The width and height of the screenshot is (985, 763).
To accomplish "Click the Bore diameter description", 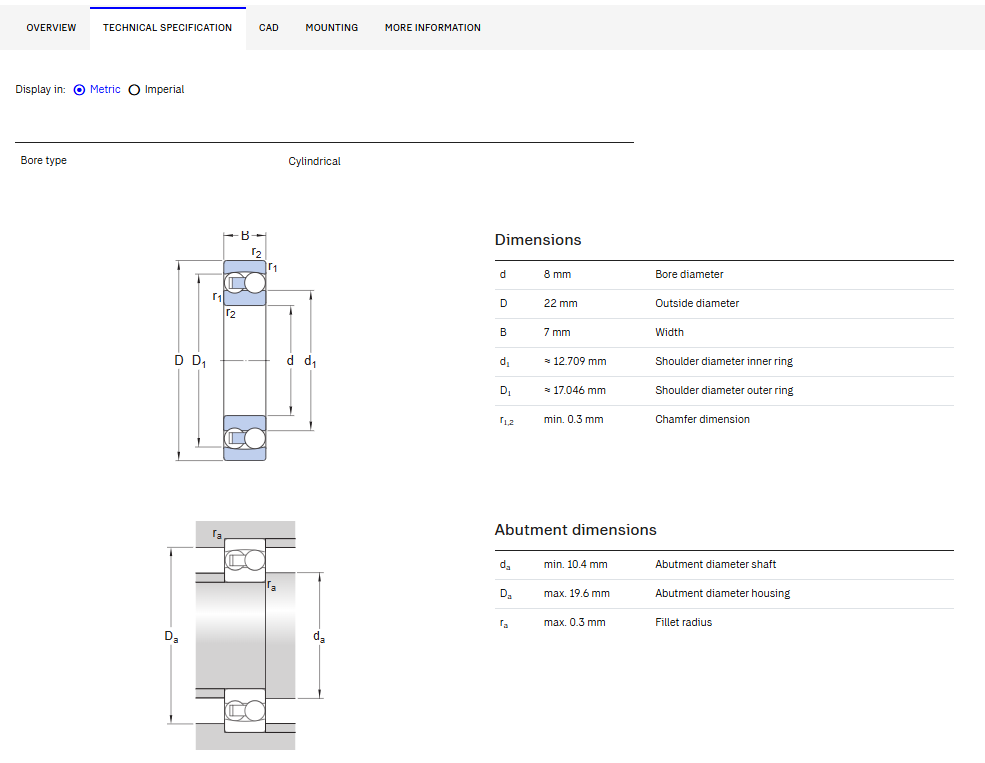I will pyautogui.click(x=689, y=274).
